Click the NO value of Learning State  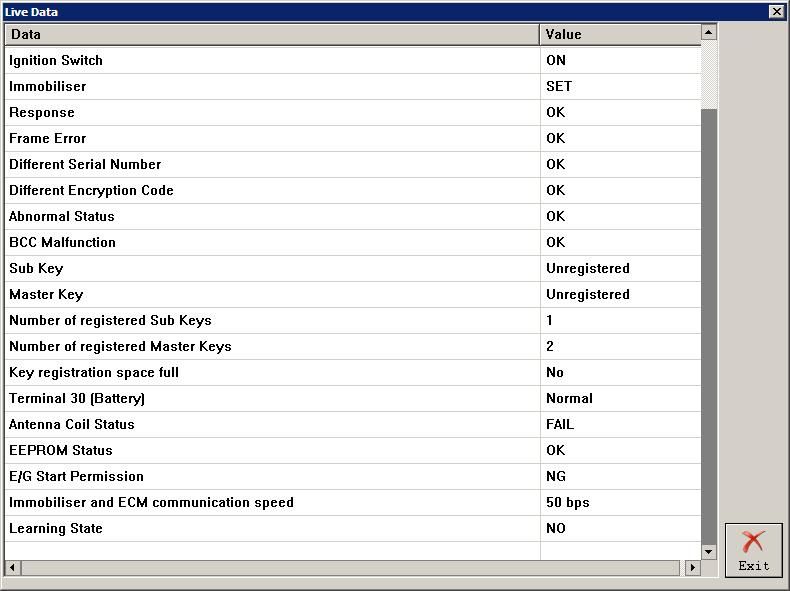pos(556,529)
